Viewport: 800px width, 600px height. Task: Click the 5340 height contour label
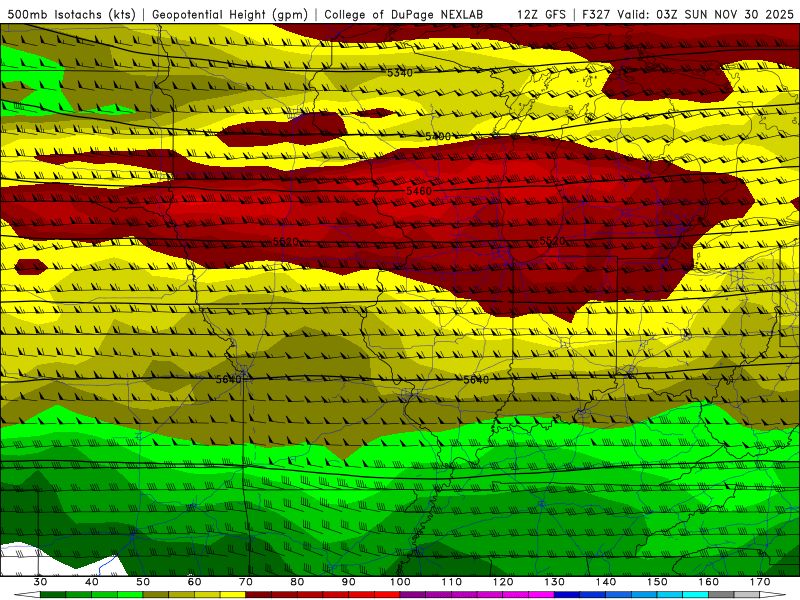click(x=399, y=73)
